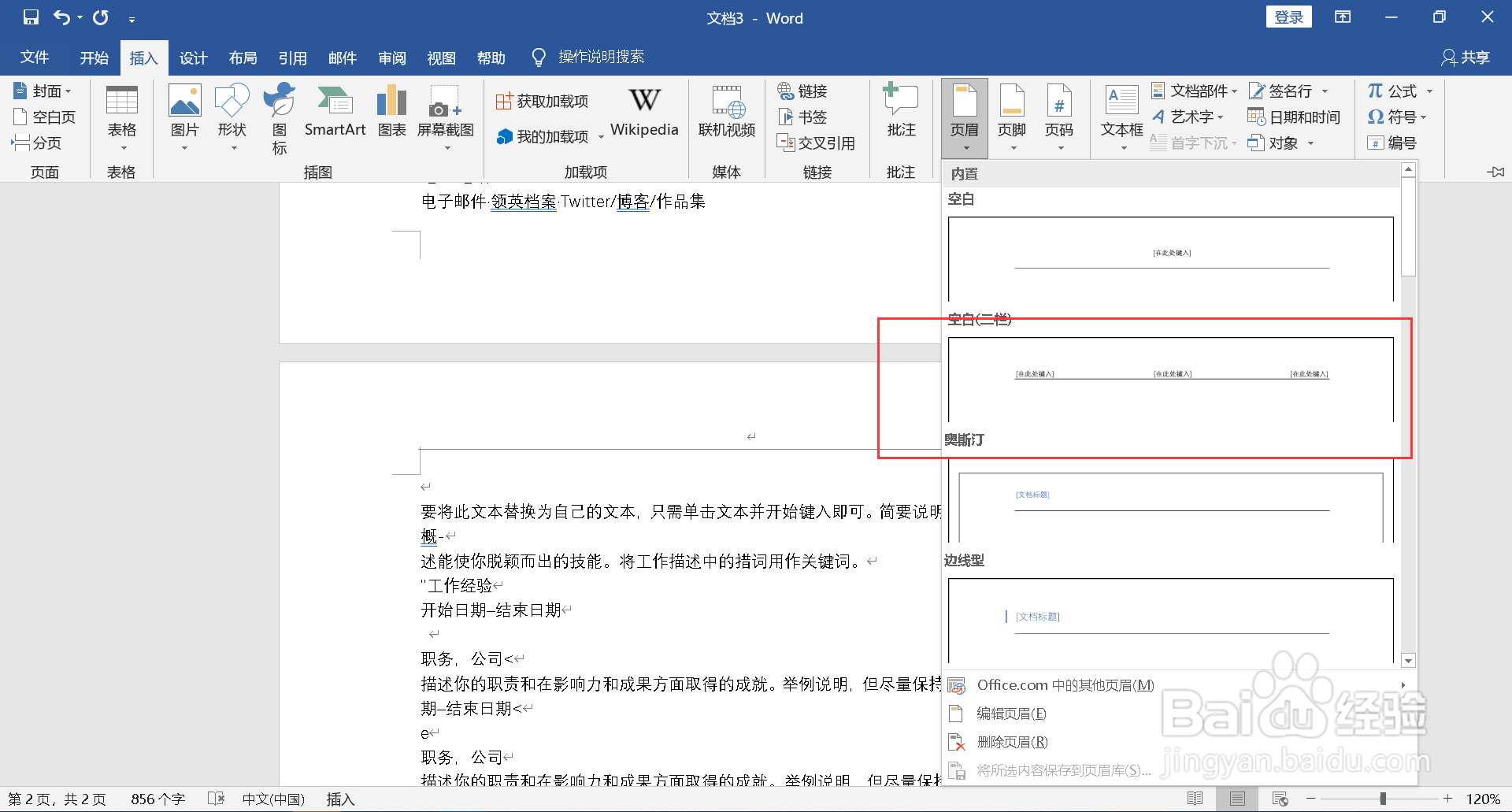This screenshot has height=812, width=1512.
Task: Open SmartArt insertion
Action: pyautogui.click(x=335, y=114)
